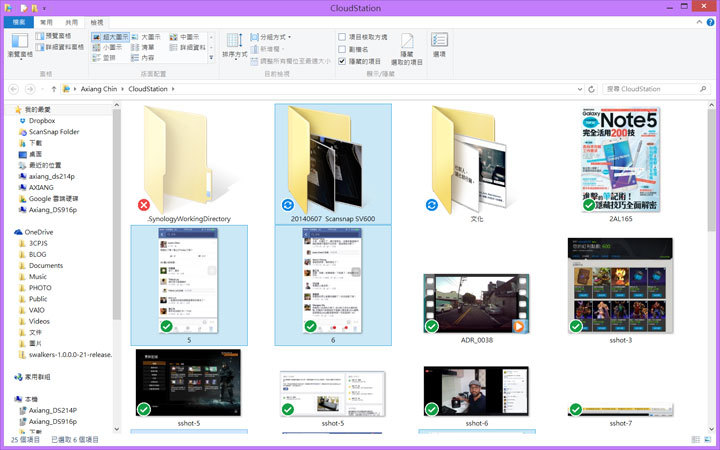Screen dimensions: 720x450
Task: Uncheck Hidden items (隱藏的項目) checkbox
Action: click(342, 60)
